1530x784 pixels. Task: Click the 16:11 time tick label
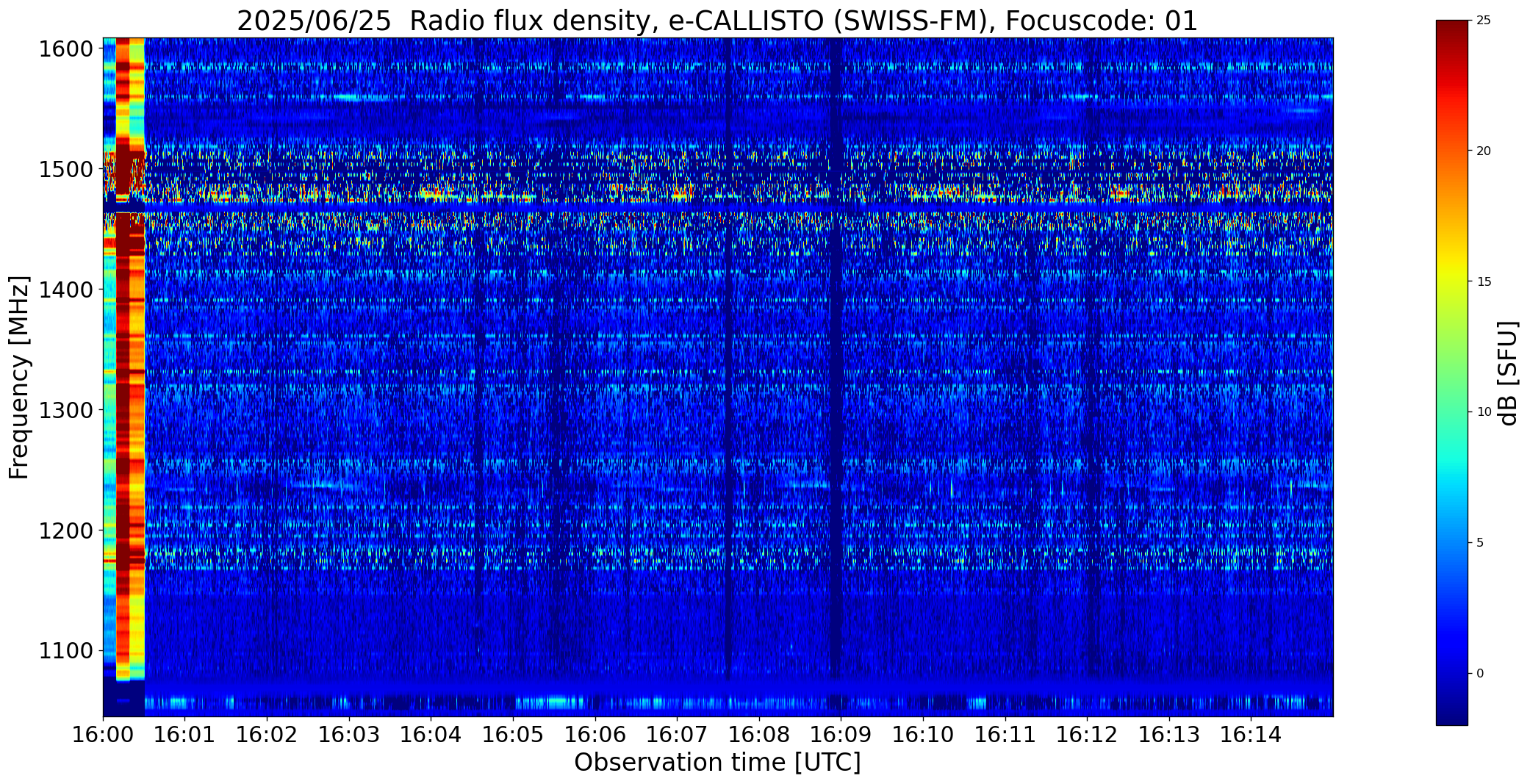[1005, 735]
